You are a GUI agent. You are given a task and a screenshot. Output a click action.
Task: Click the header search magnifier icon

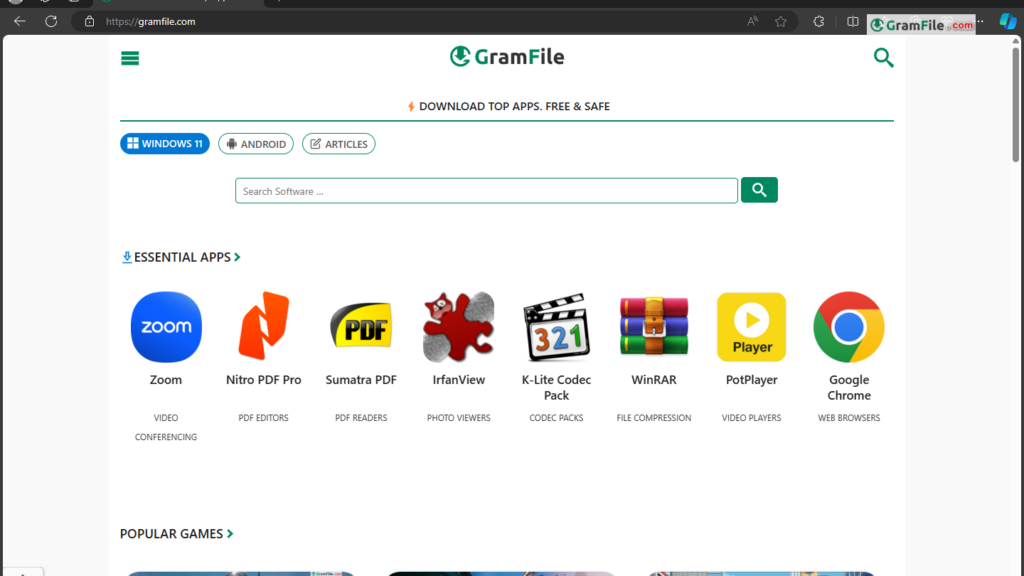[x=883, y=58]
